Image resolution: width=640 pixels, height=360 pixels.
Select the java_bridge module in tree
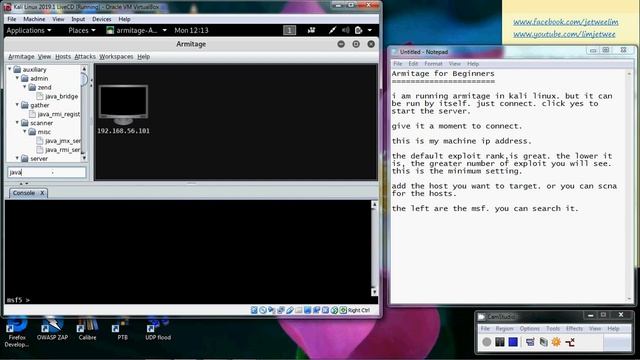(x=58, y=96)
